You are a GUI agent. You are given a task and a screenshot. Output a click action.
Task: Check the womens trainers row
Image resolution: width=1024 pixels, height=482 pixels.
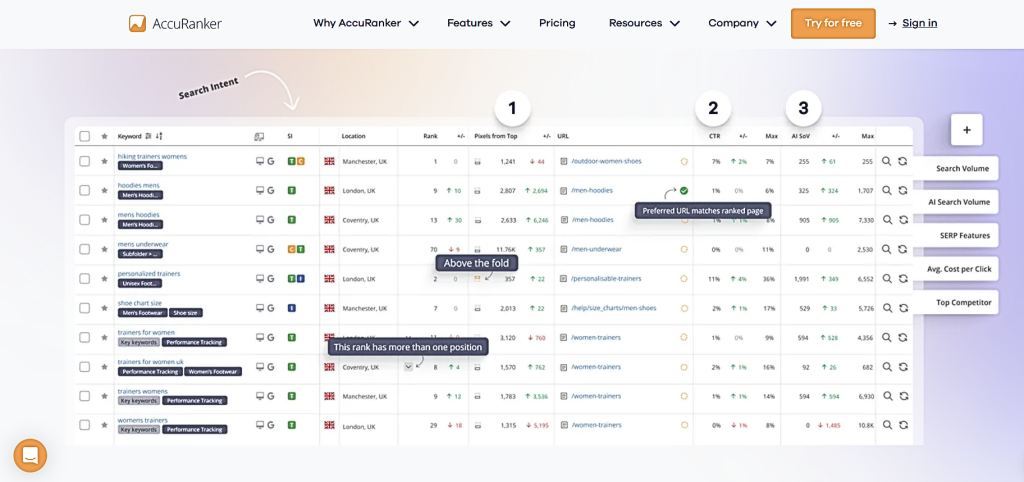point(84,425)
